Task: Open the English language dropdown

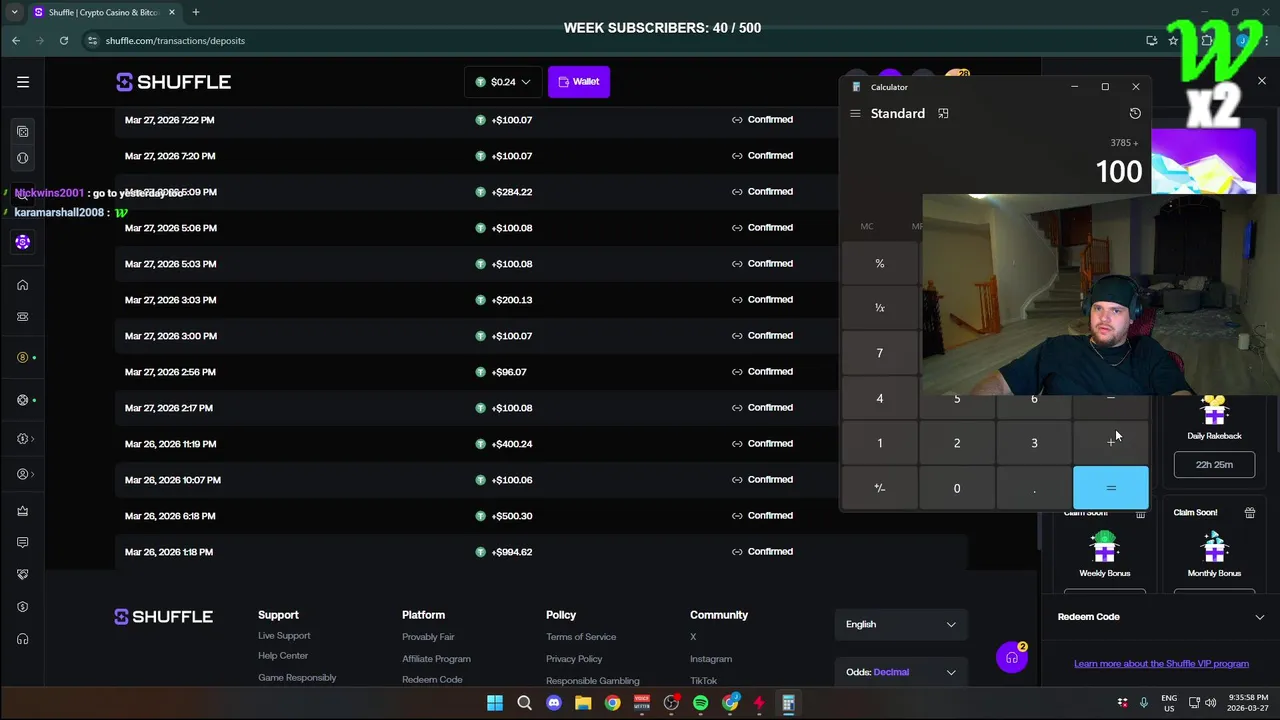Action: [900, 624]
